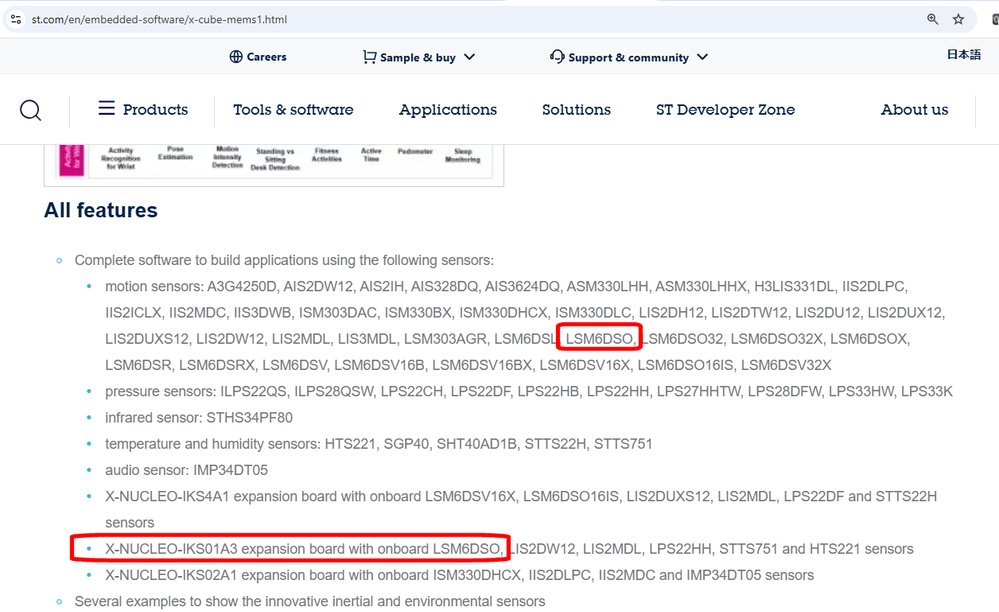Click the zoom magnifier icon in address bar
This screenshot has width=999, height=612.
pyautogui.click(x=932, y=19)
